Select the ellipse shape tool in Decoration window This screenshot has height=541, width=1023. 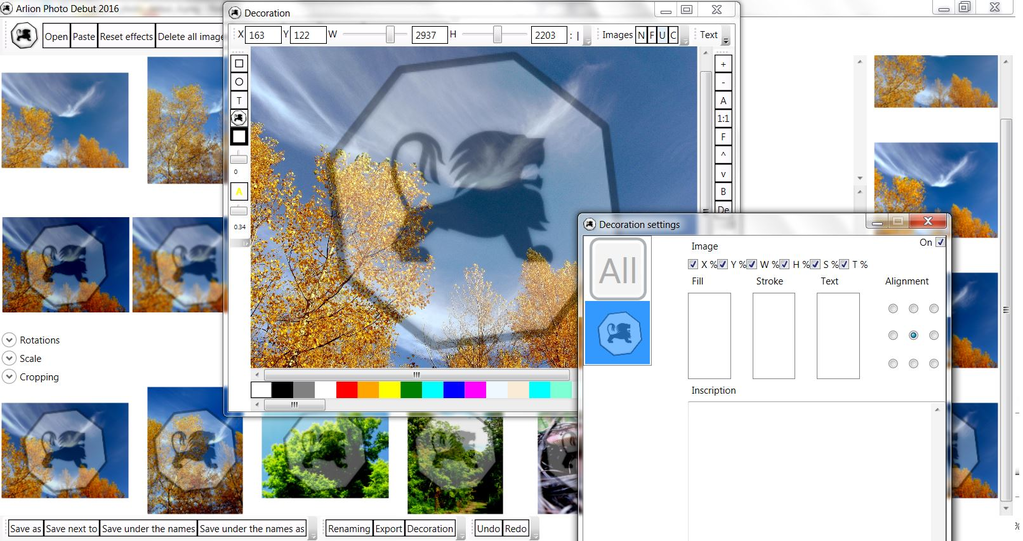pyautogui.click(x=239, y=82)
